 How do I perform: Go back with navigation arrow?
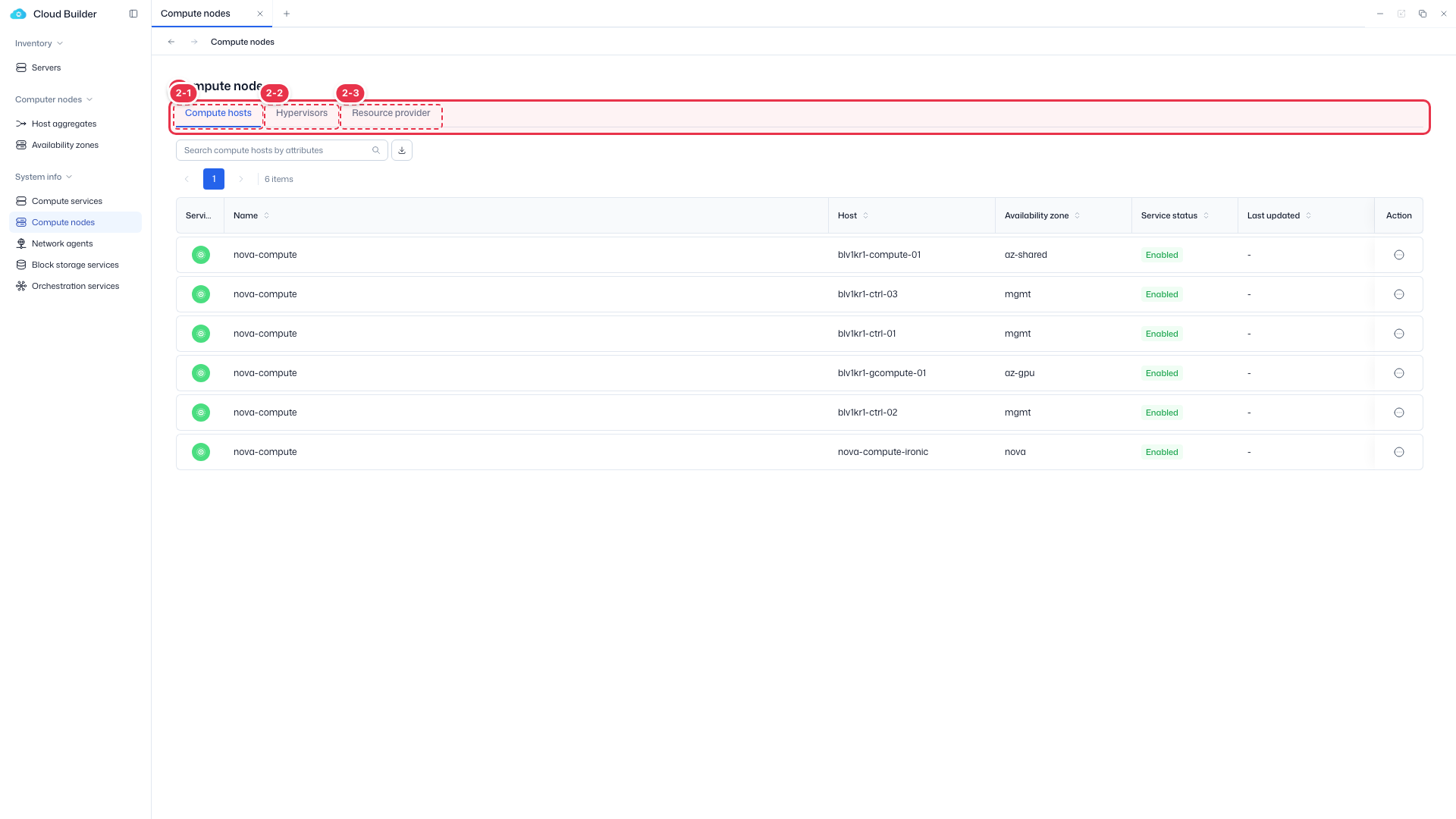click(171, 42)
